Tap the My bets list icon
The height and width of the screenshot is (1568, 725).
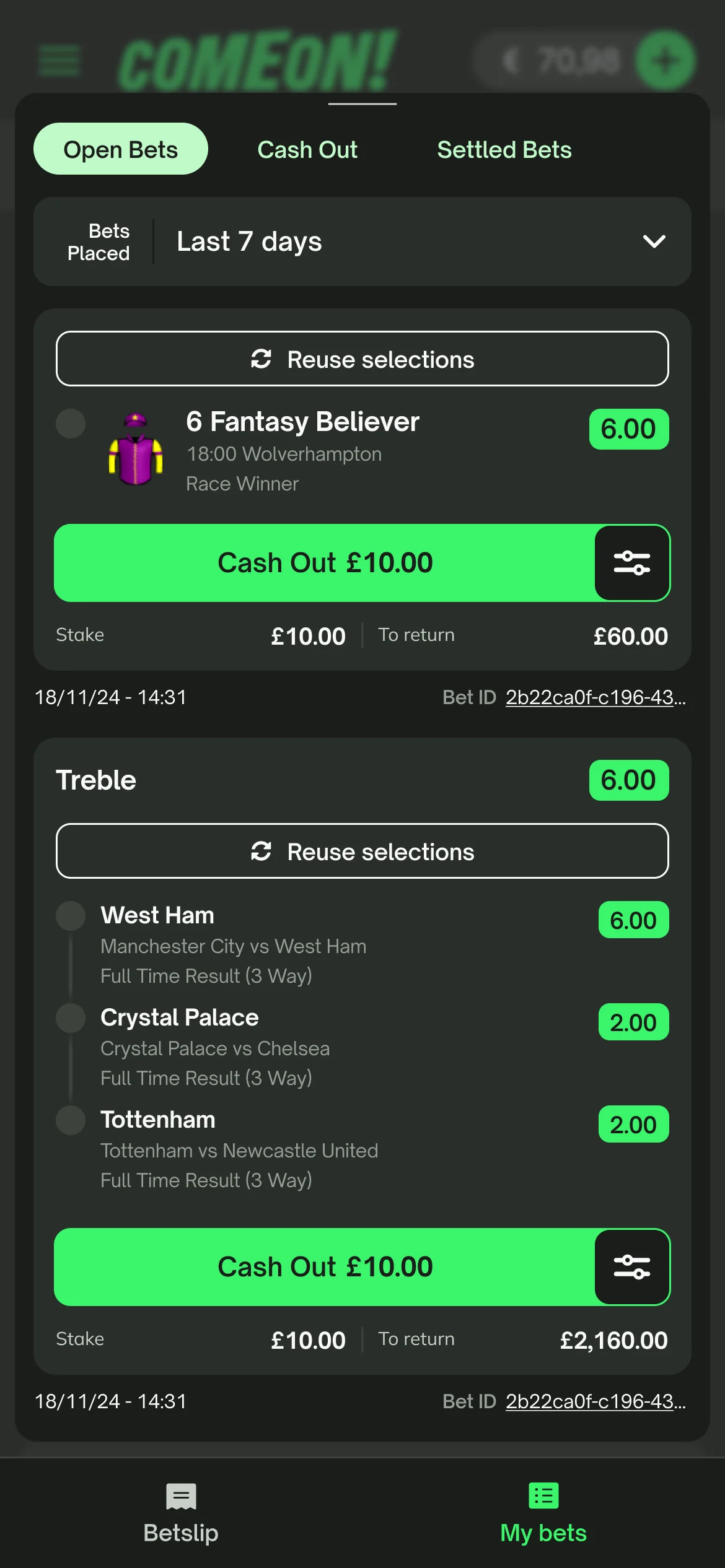pos(543,1496)
